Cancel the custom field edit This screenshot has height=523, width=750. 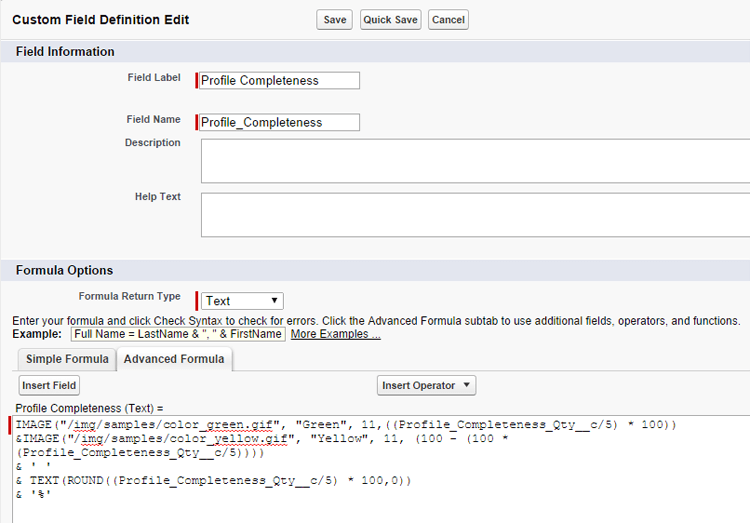pyautogui.click(x=448, y=20)
